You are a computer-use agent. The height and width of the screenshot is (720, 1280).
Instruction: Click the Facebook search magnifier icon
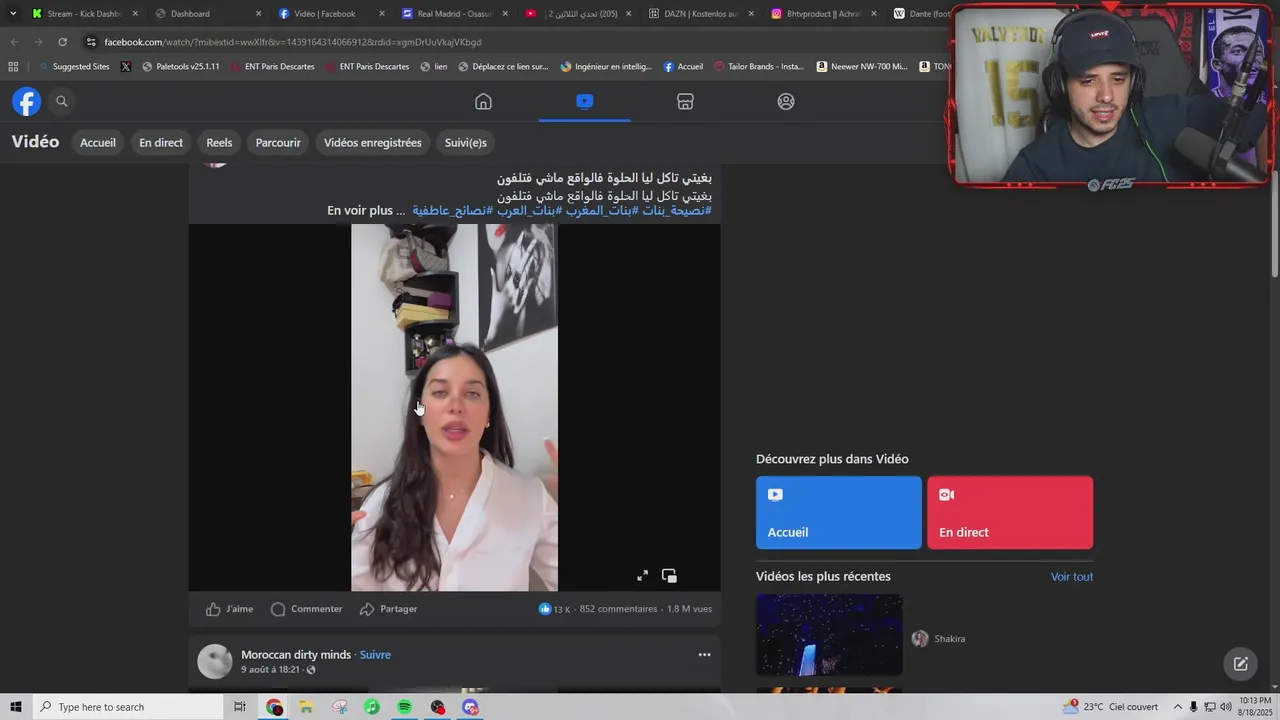[x=62, y=101]
